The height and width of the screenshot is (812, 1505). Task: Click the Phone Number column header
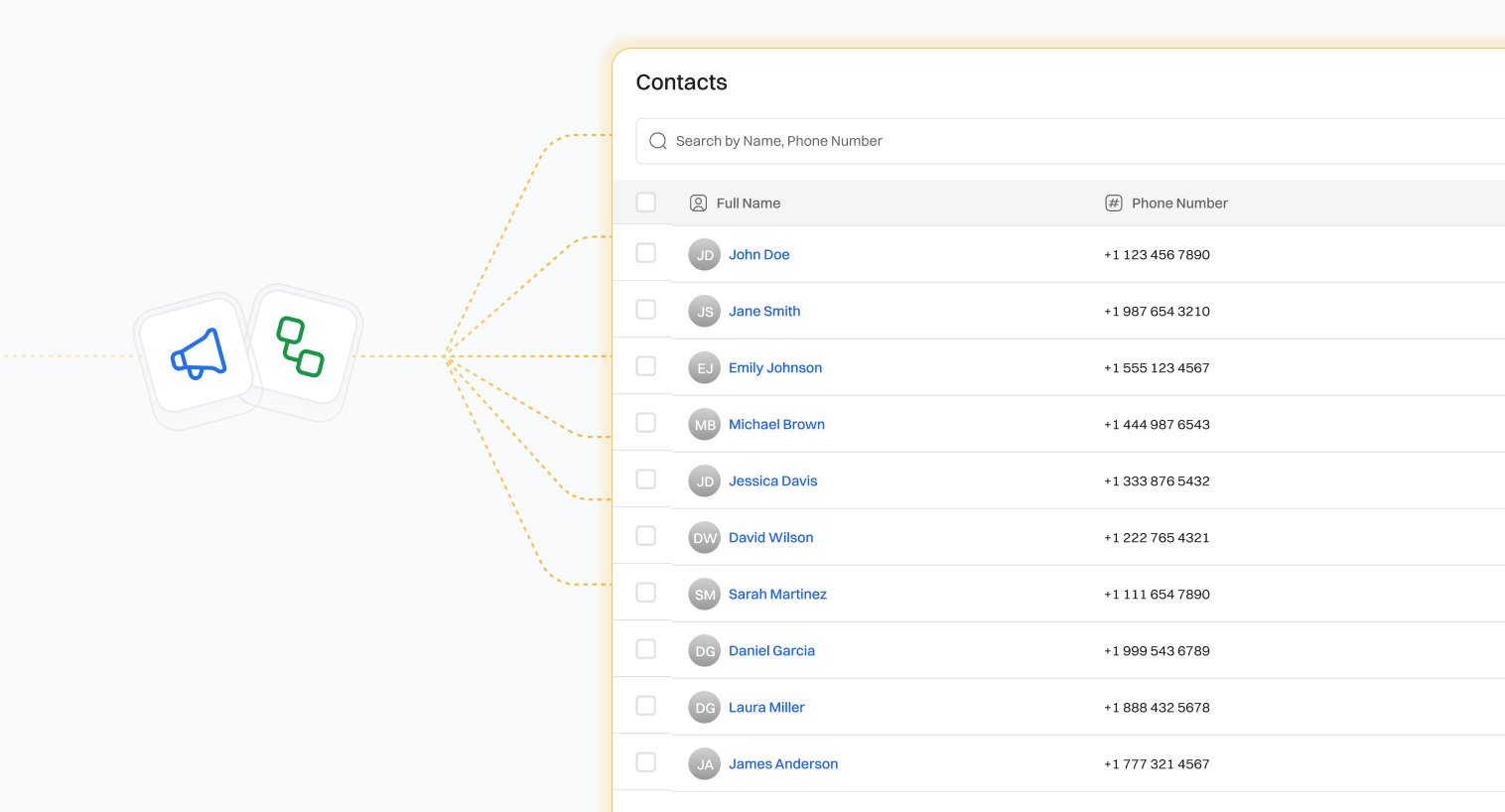pyautogui.click(x=1179, y=203)
